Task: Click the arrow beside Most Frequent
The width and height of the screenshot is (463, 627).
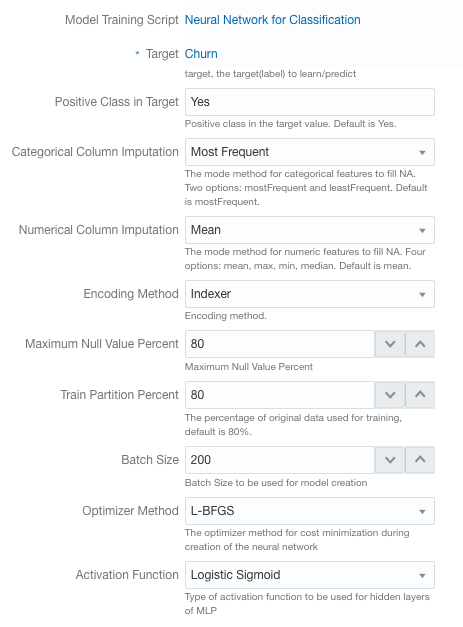Action: [x=422, y=153]
